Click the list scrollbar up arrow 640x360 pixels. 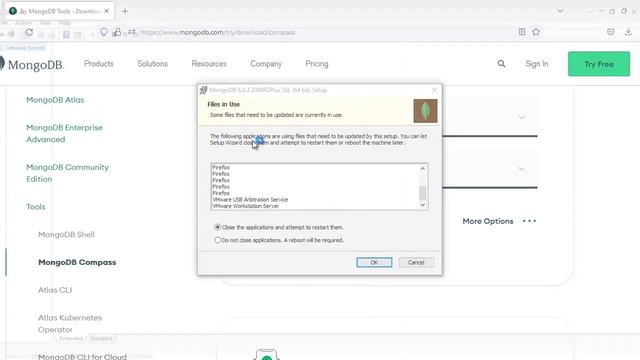click(423, 168)
